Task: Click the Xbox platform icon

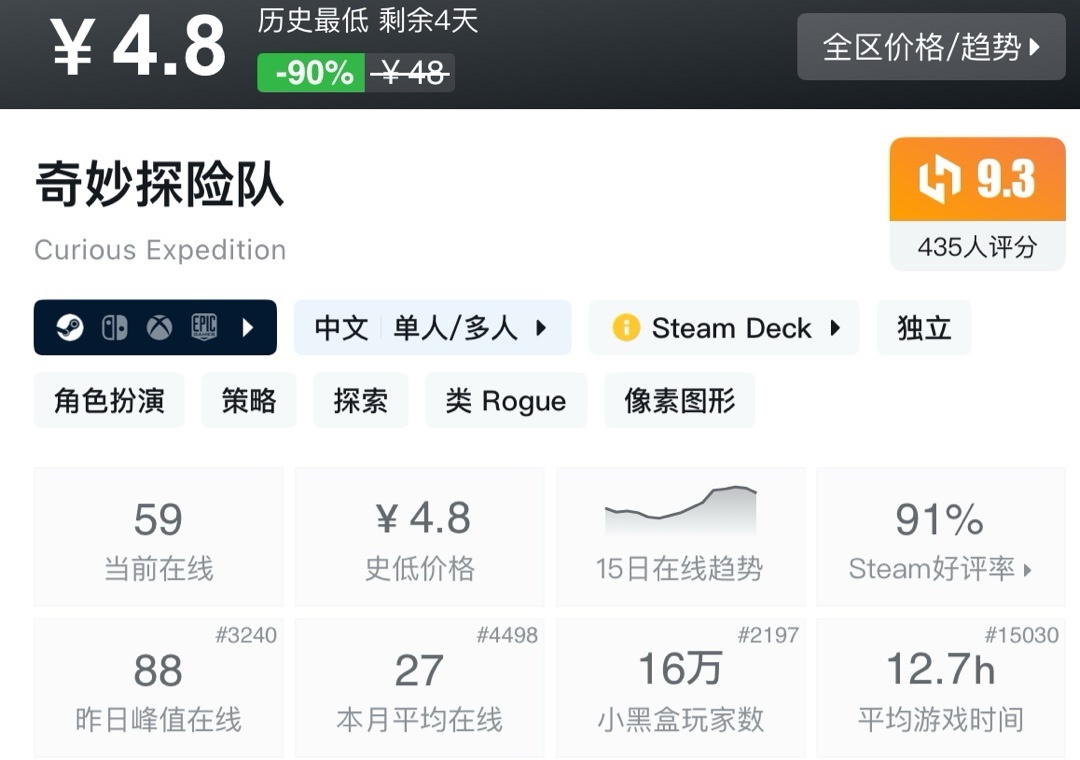Action: coord(160,328)
